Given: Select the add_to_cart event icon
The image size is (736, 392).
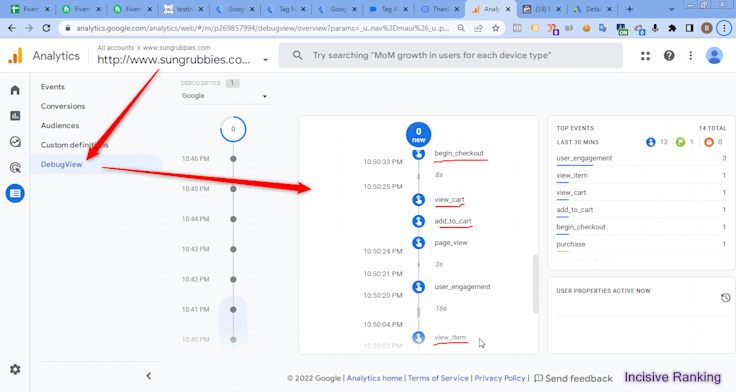Looking at the screenshot, I should coord(419,221).
